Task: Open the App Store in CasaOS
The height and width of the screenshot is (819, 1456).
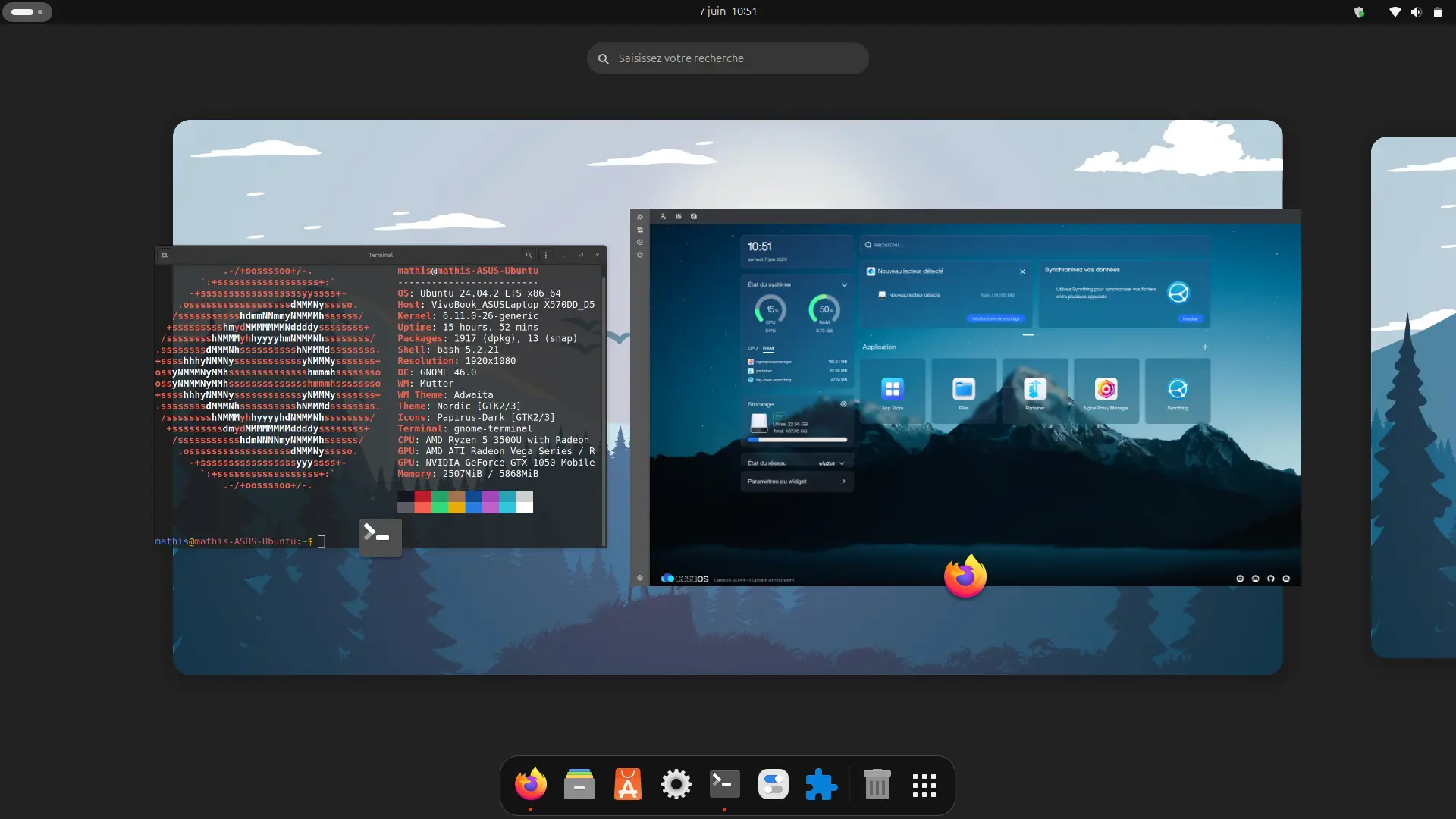Action: coord(892,391)
